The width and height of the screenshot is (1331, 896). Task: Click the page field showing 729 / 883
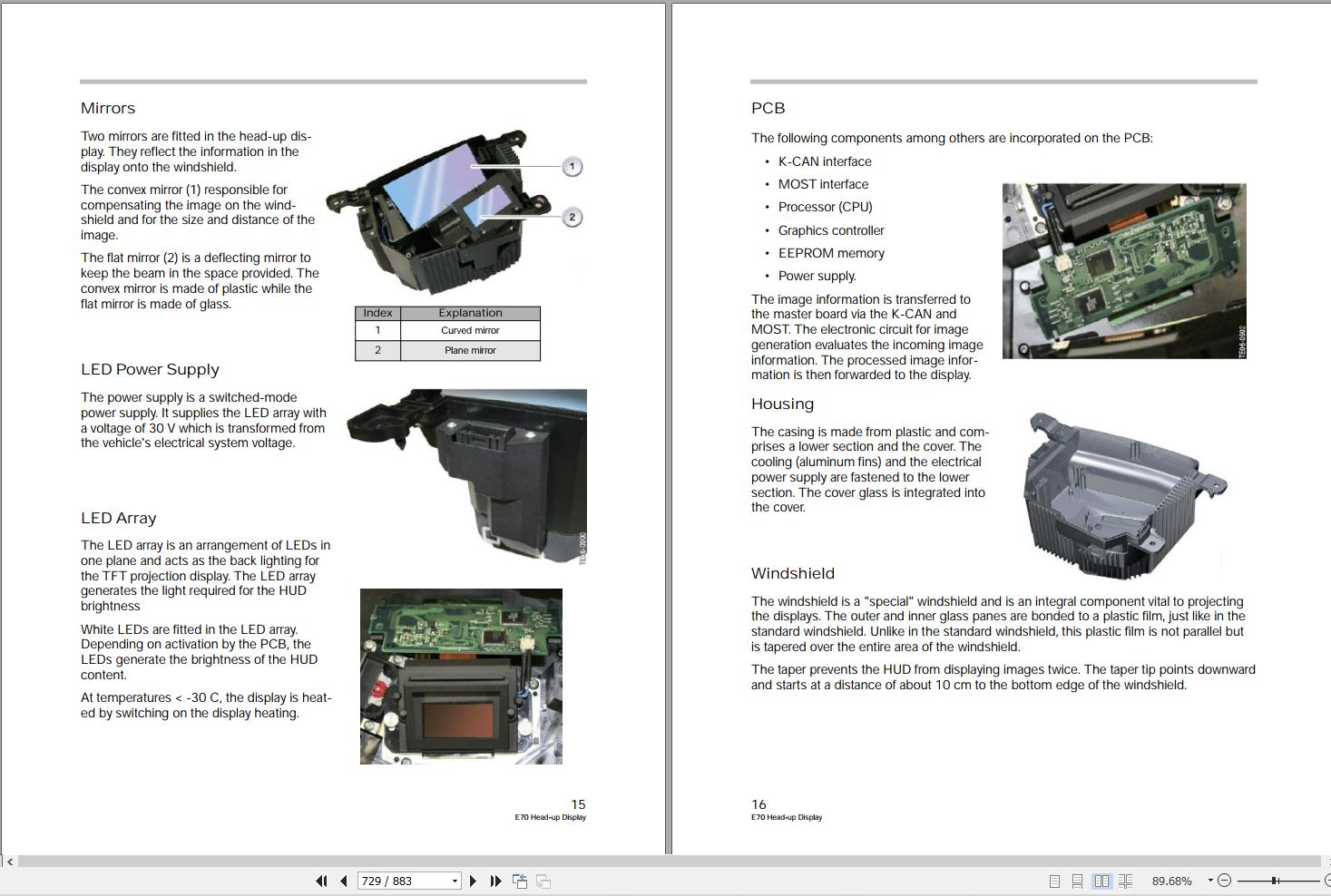399,881
